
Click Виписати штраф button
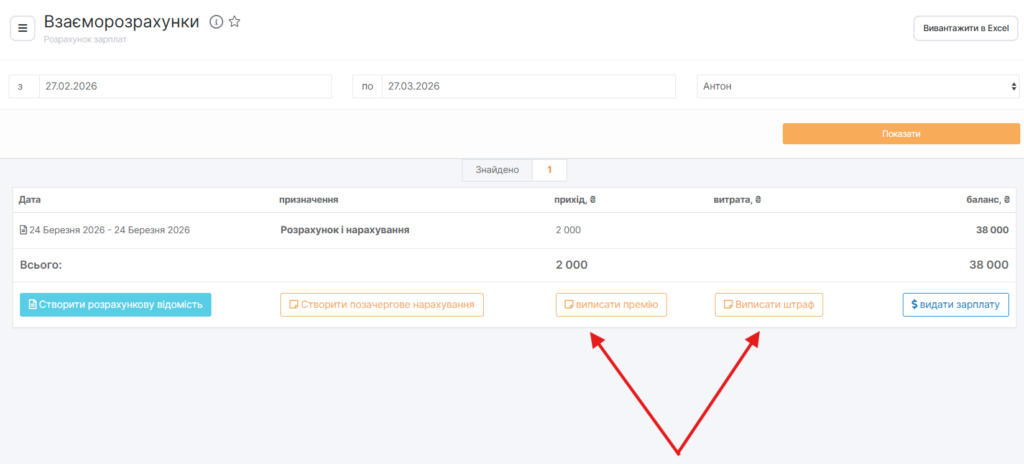click(768, 304)
